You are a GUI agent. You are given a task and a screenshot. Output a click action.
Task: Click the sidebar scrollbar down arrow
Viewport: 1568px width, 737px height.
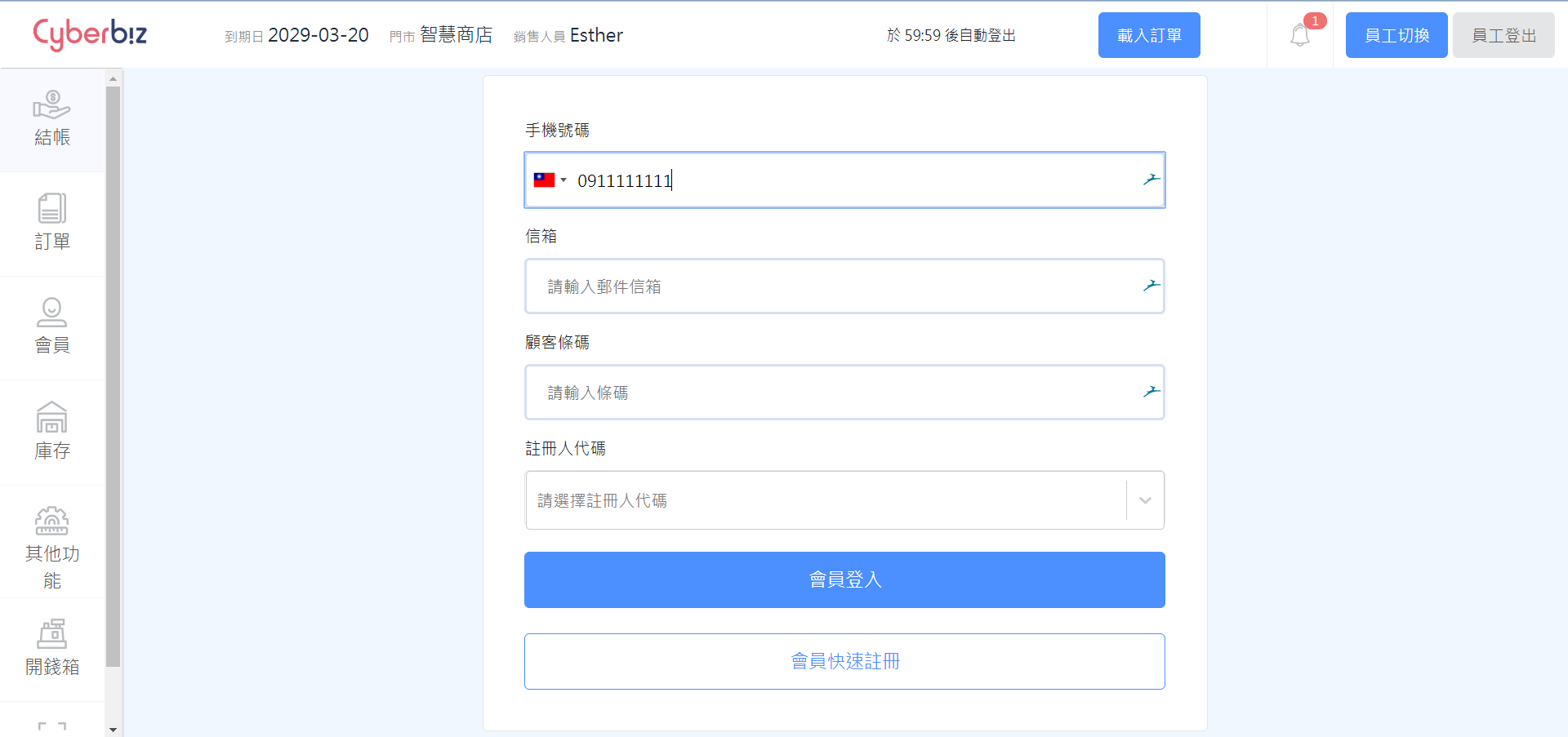coord(114,730)
